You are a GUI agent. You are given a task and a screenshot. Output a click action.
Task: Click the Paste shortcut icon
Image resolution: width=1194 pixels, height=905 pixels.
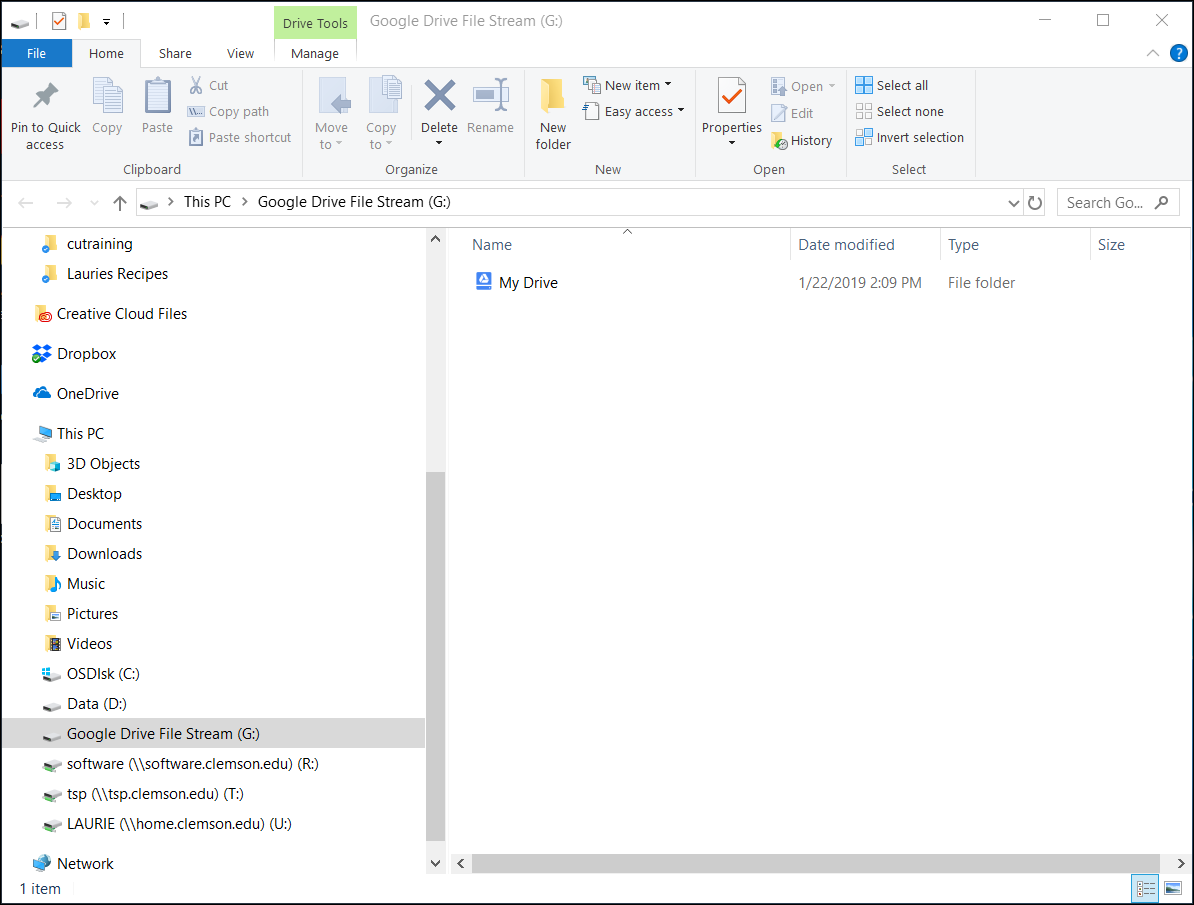196,137
